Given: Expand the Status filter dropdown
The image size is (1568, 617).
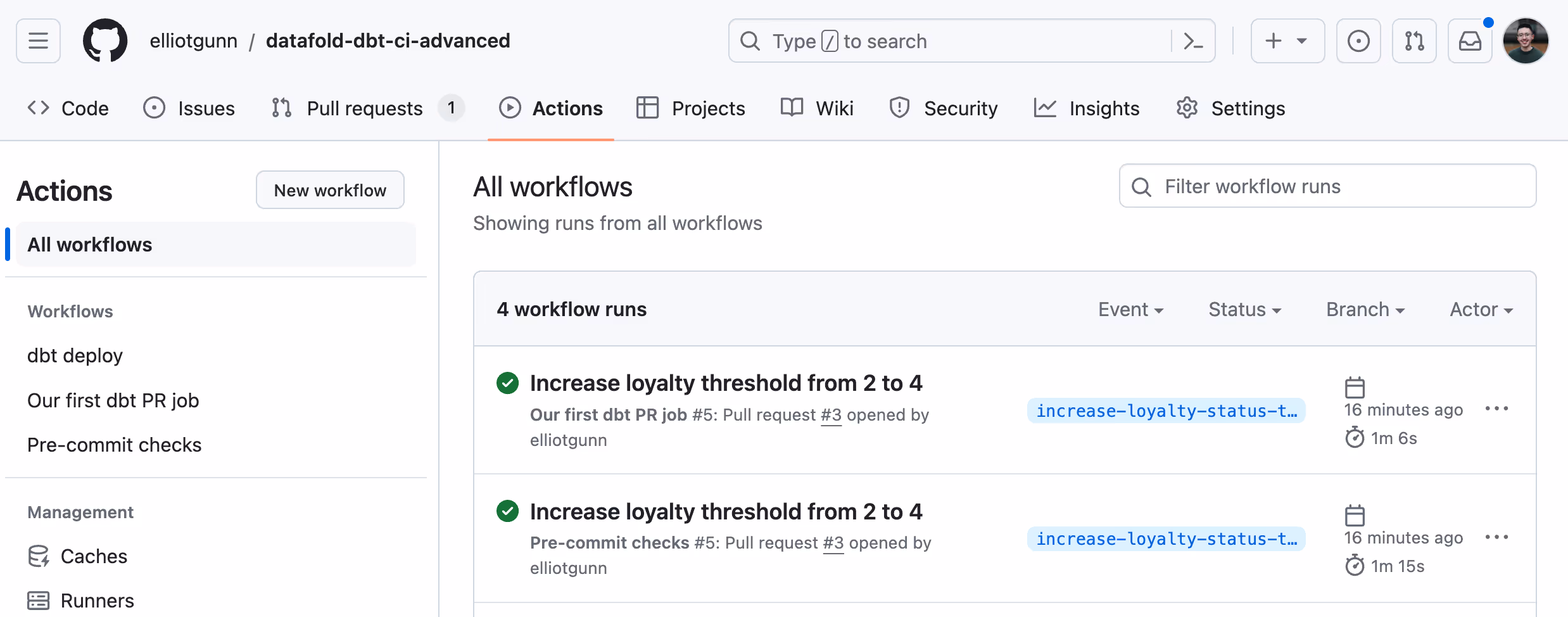Looking at the screenshot, I should tap(1244, 309).
